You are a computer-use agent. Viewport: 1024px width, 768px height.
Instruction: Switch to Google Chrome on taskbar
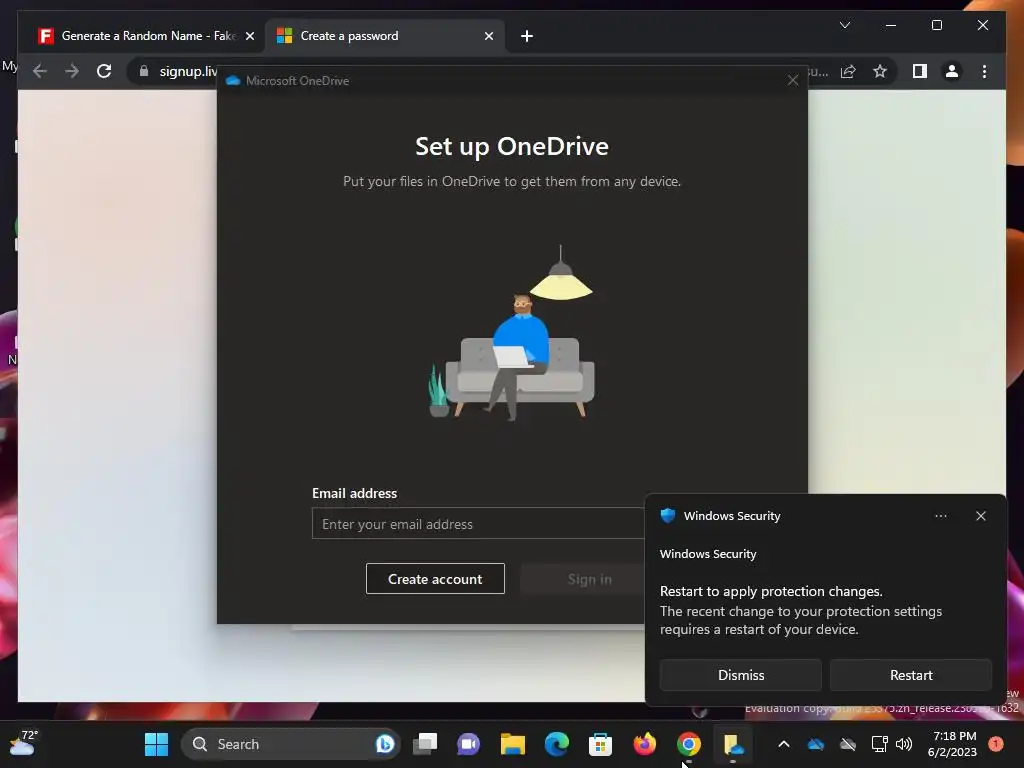tap(688, 744)
